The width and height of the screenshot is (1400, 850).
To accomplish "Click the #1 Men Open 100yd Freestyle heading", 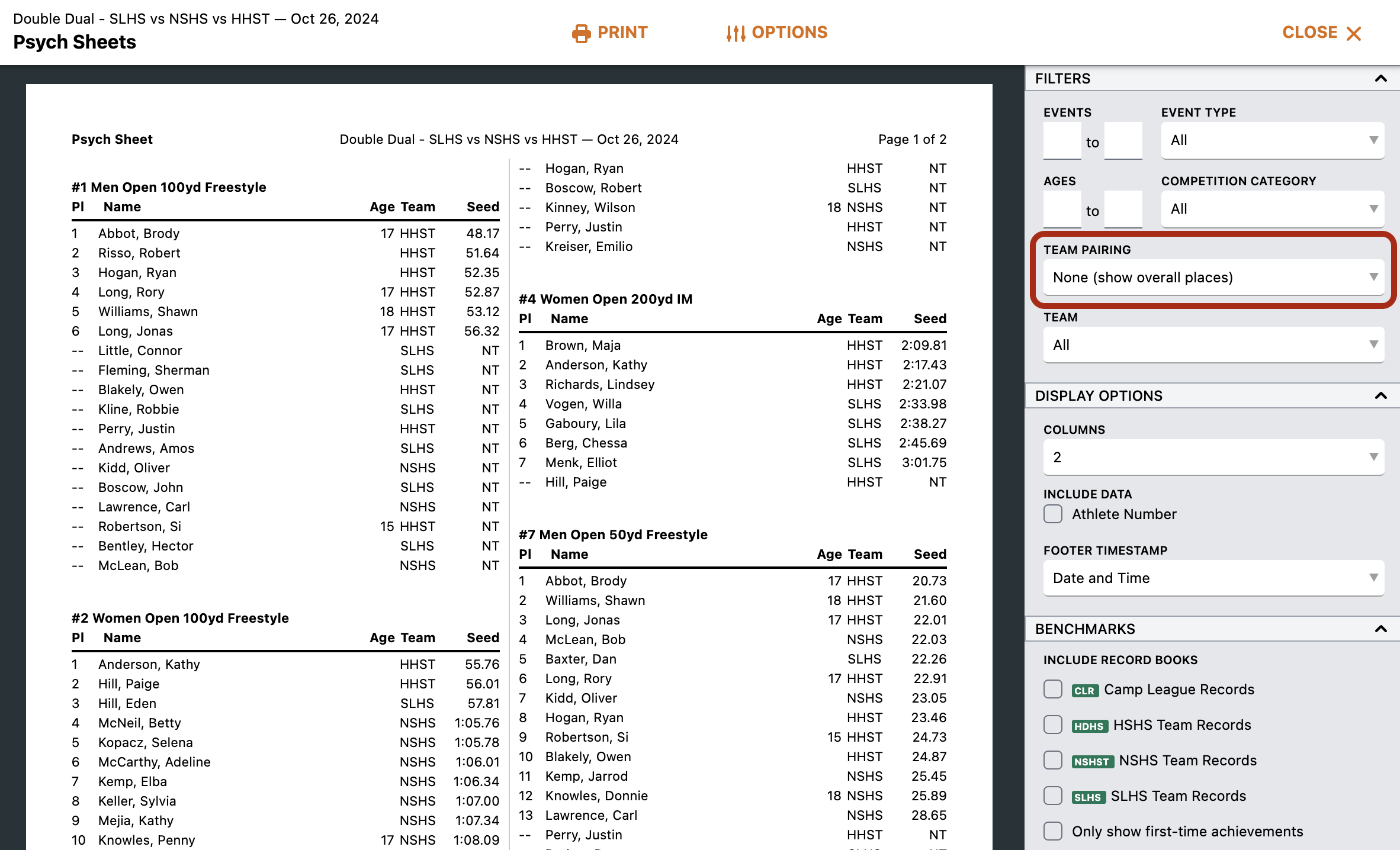I will tap(169, 187).
